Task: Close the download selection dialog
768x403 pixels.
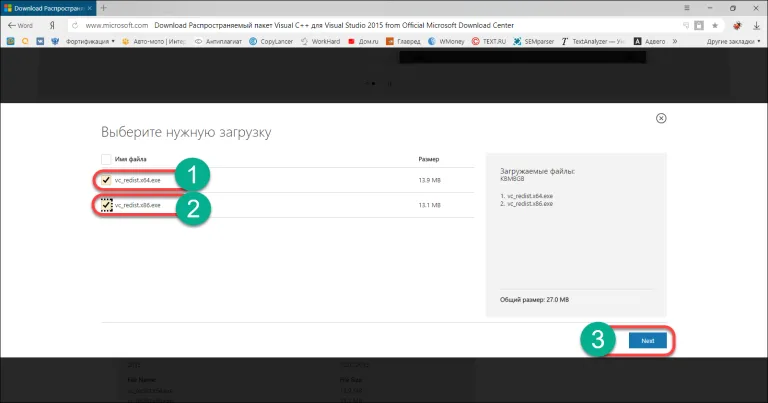Action: pos(661,119)
